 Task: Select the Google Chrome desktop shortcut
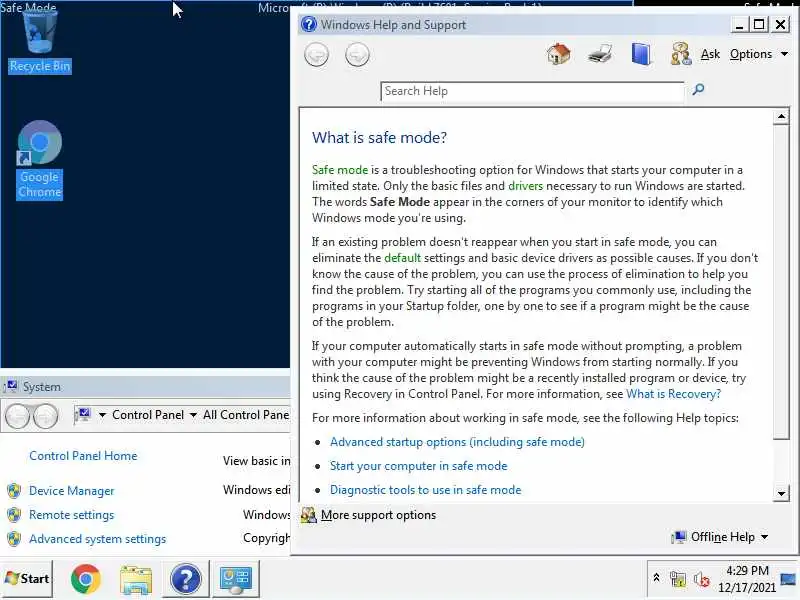(40, 160)
